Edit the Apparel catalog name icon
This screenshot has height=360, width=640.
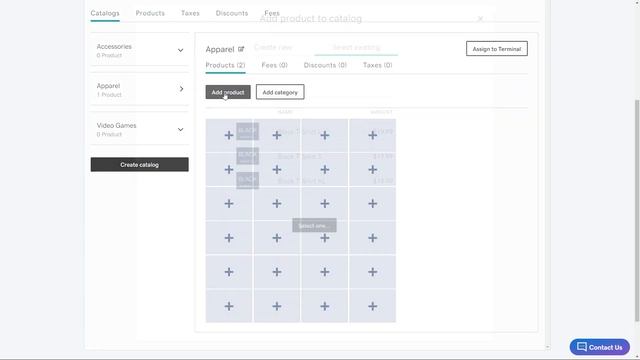(241, 49)
